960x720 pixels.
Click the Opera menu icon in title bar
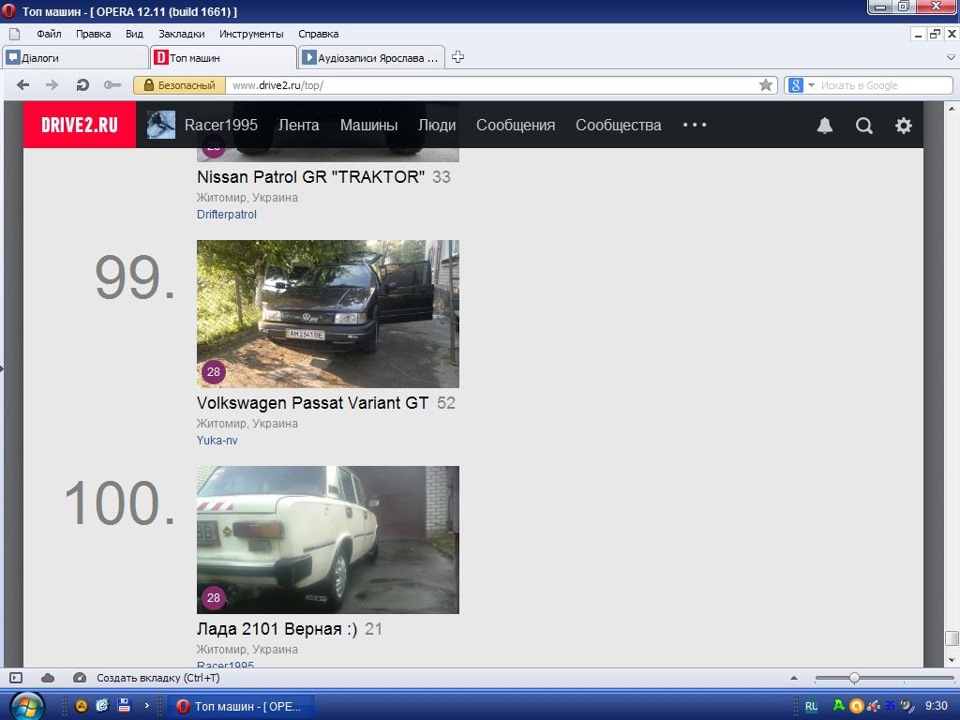(x=9, y=11)
